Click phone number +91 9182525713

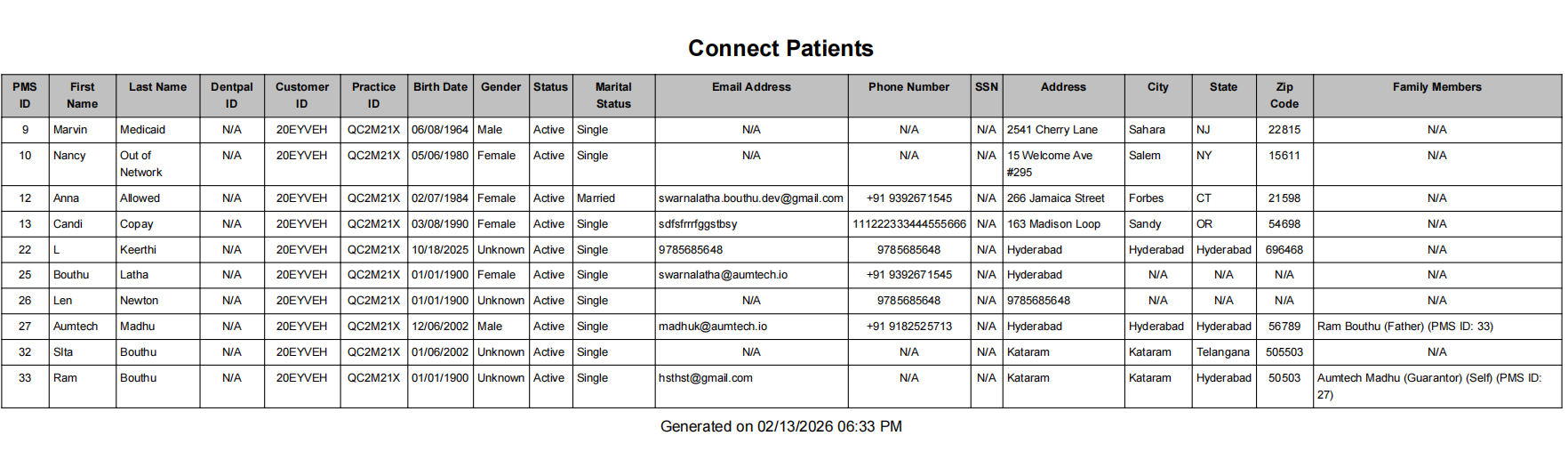(908, 327)
